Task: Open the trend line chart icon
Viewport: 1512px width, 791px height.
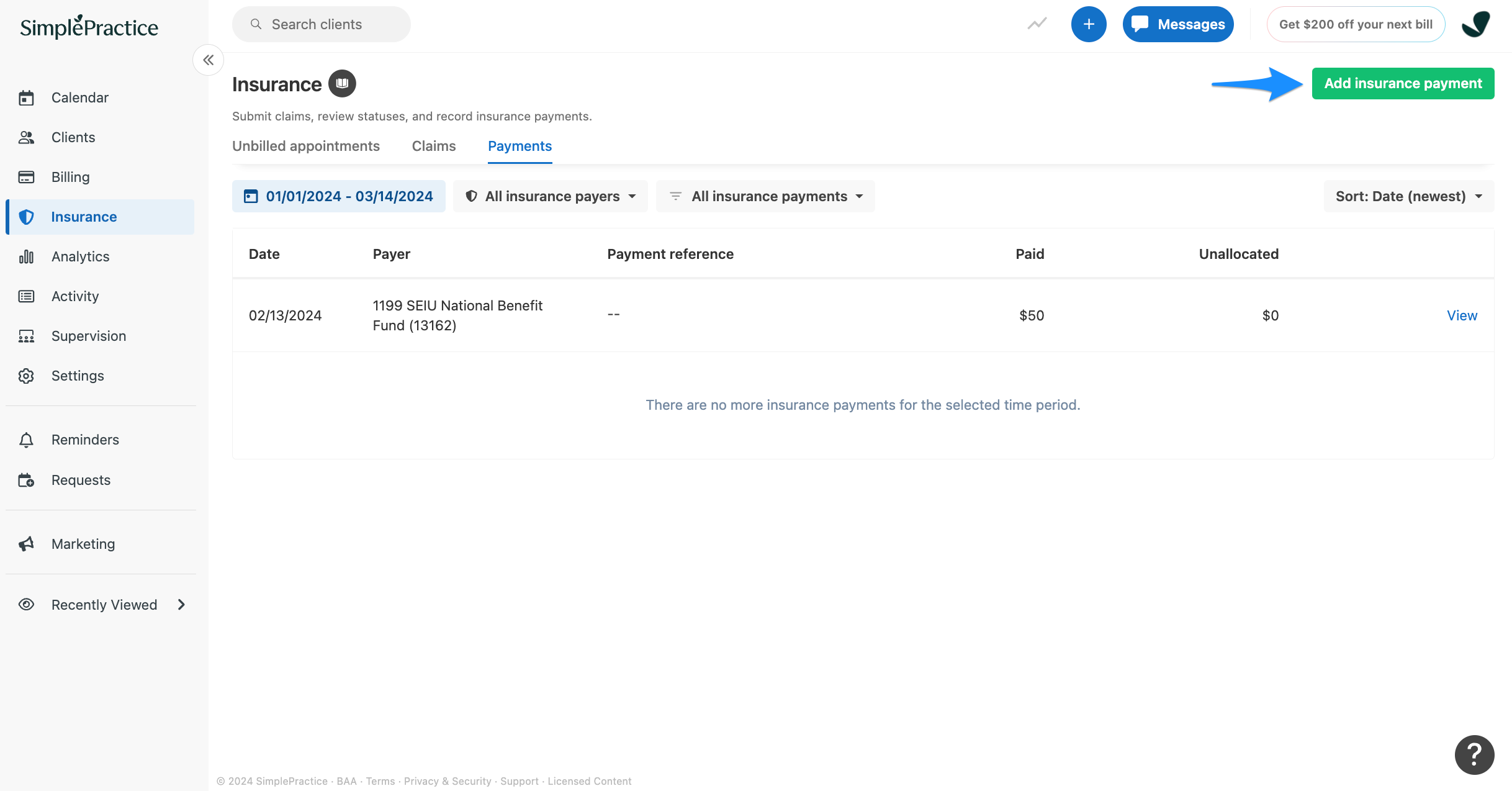Action: click(1037, 24)
